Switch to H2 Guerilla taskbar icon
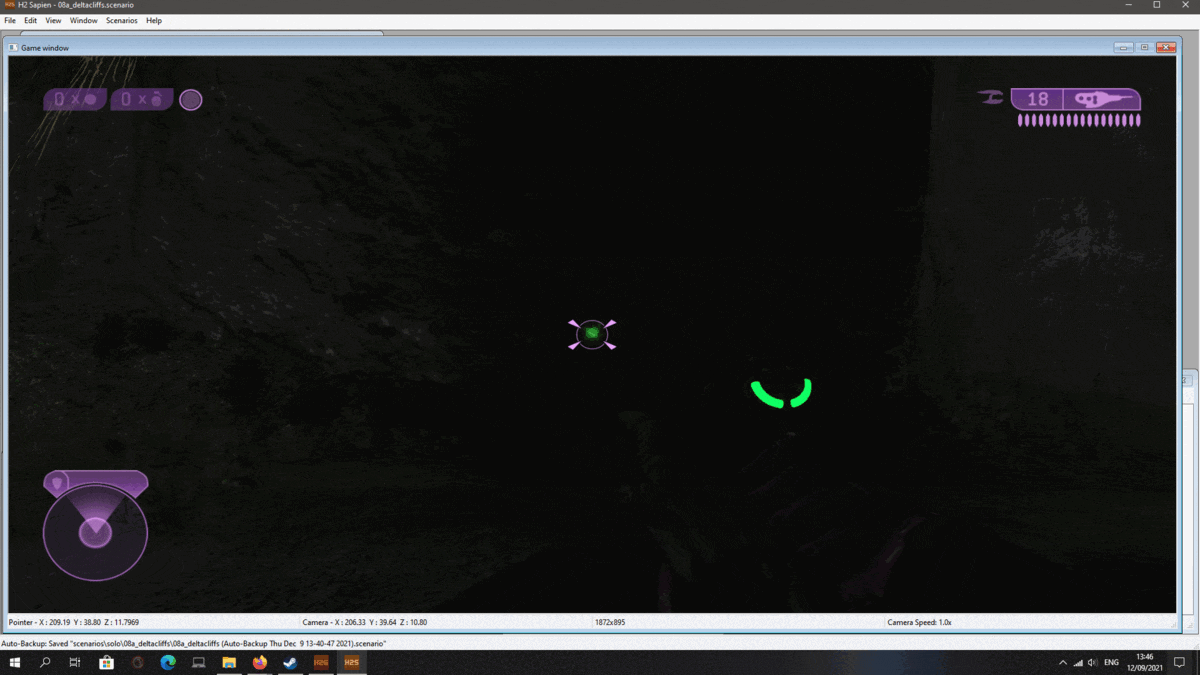 [x=321, y=662]
